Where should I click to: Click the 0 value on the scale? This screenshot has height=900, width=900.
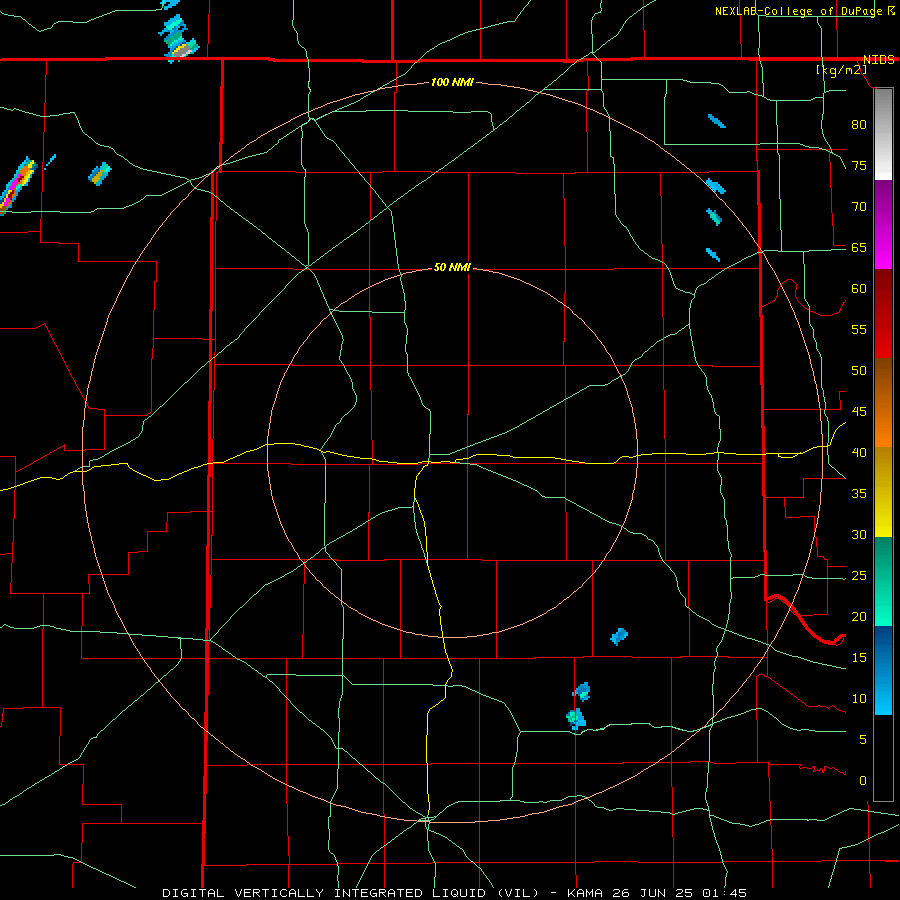pyautogui.click(x=863, y=781)
